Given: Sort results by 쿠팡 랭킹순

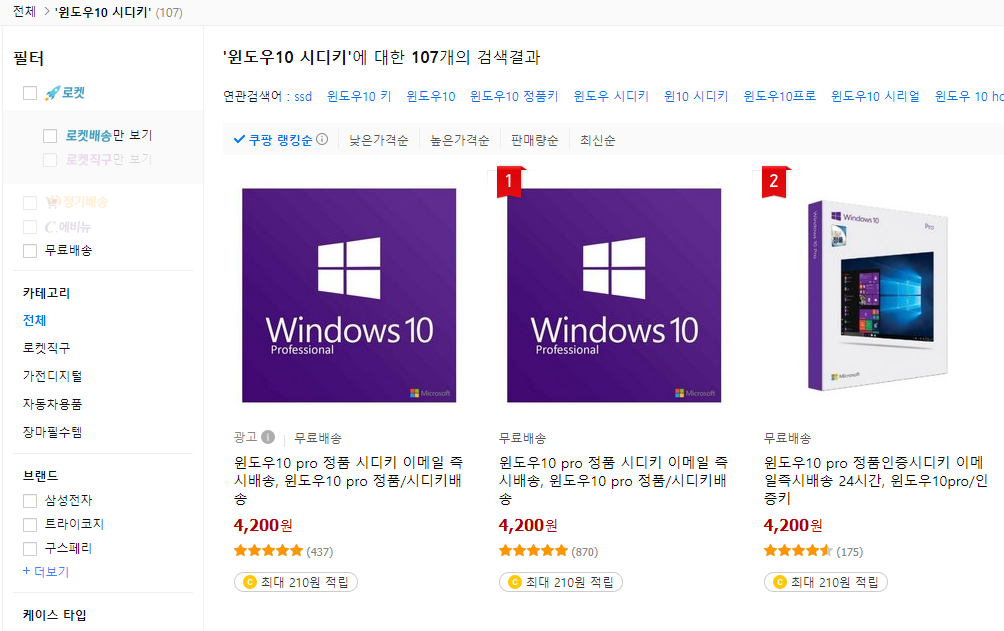Looking at the screenshot, I should 280,140.
